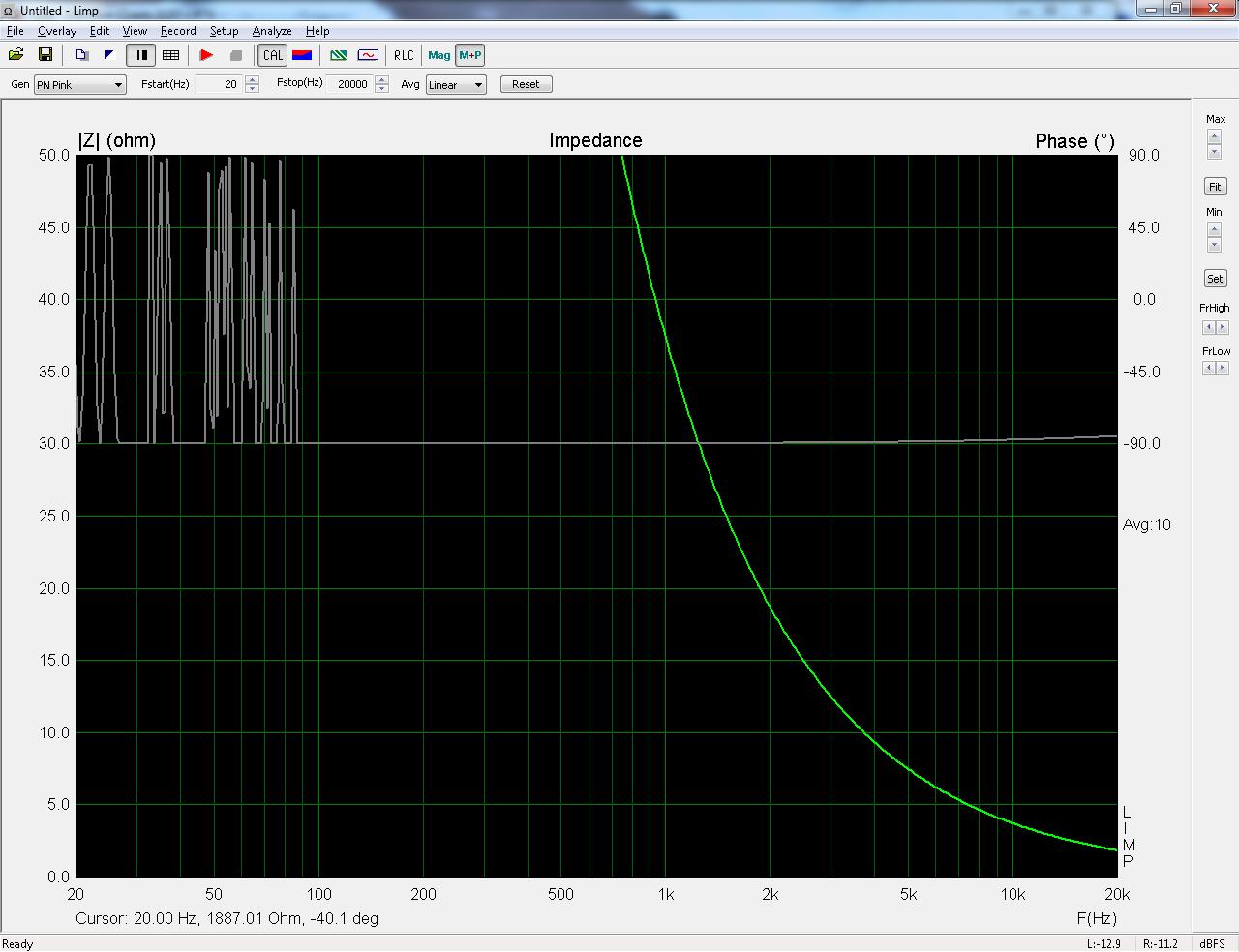Raise graph Min with the up arrow
The image size is (1239, 952).
pyautogui.click(x=1214, y=230)
